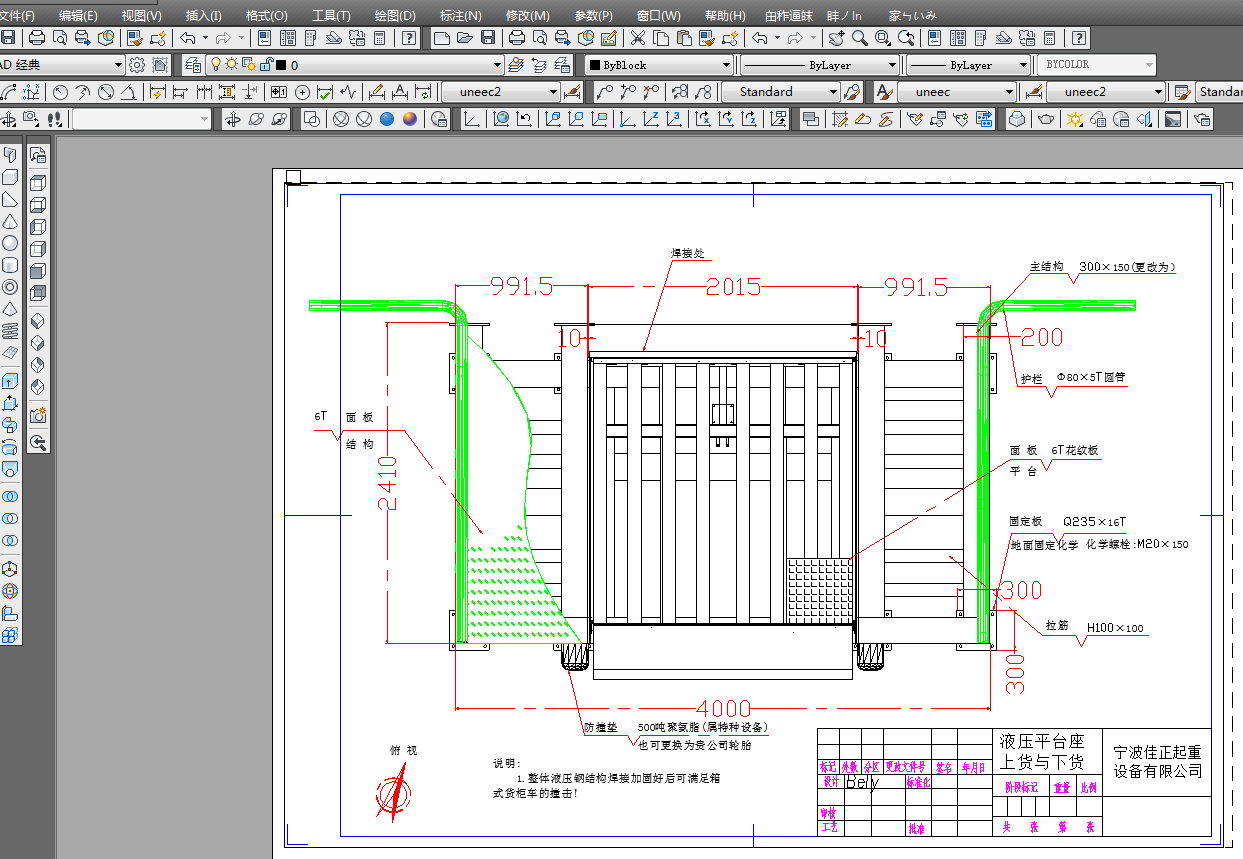Image resolution: width=1243 pixels, height=859 pixels.
Task: Click the Layer Properties Manager icon
Action: coord(193,65)
